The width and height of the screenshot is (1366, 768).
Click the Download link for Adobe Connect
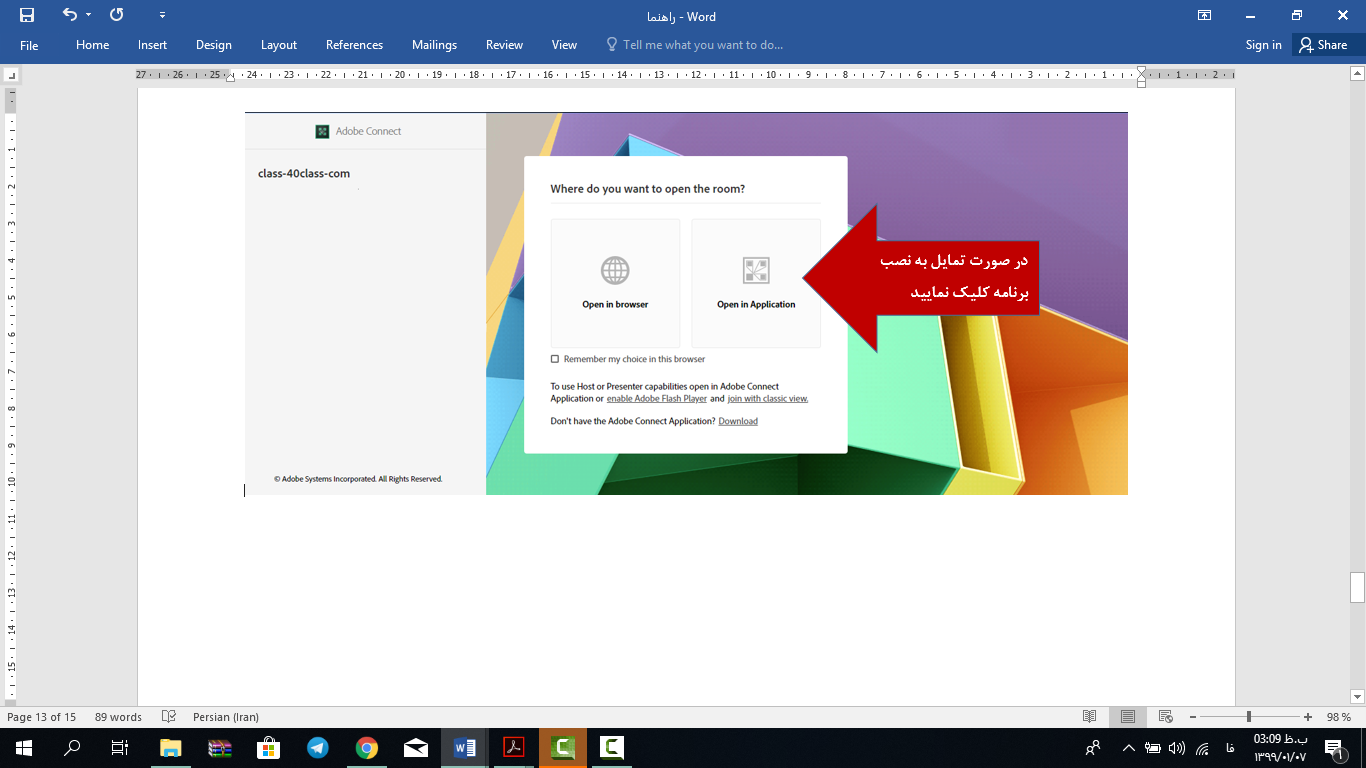[x=738, y=422]
